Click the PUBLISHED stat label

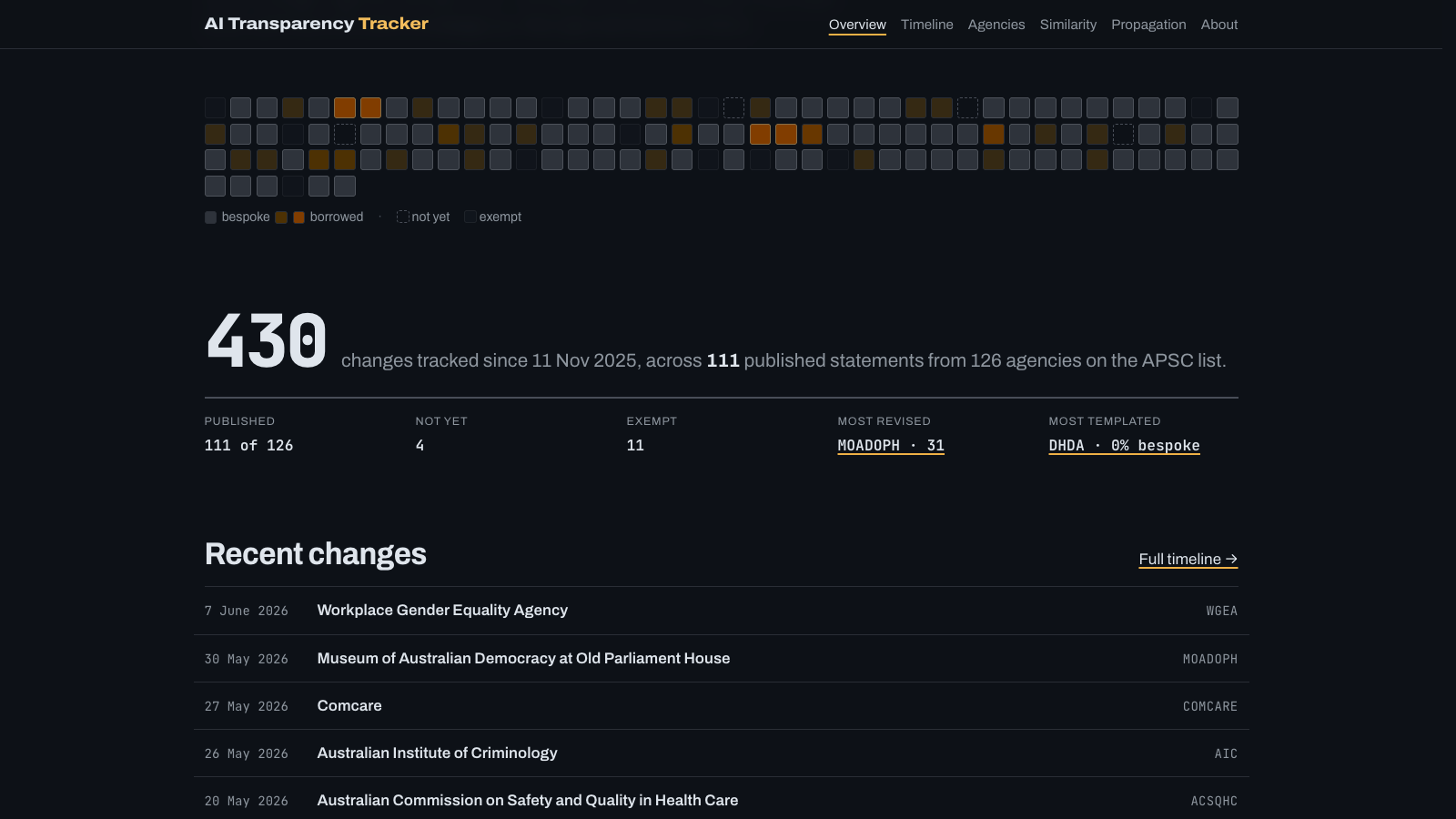click(x=239, y=421)
